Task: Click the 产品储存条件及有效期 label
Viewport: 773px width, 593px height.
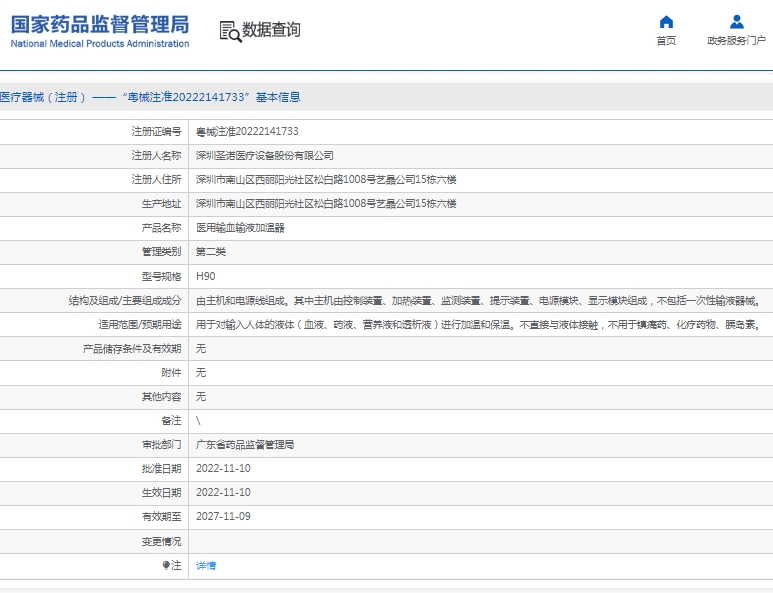Action: pos(132,349)
